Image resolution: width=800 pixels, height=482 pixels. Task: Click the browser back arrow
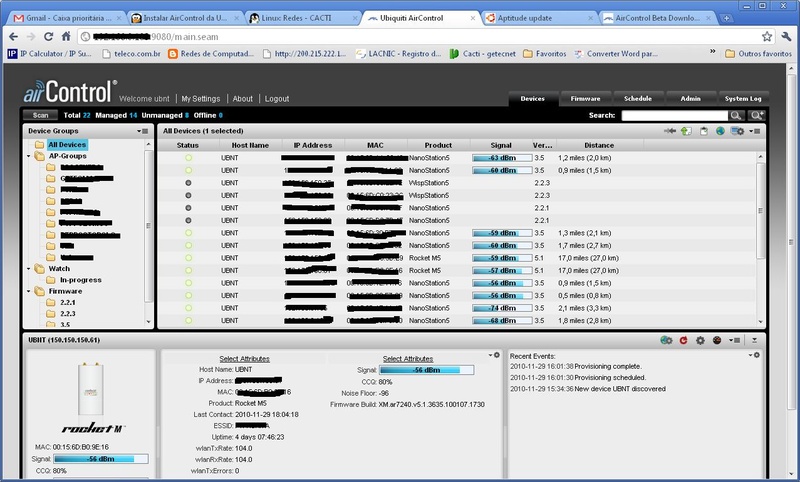pos(14,37)
